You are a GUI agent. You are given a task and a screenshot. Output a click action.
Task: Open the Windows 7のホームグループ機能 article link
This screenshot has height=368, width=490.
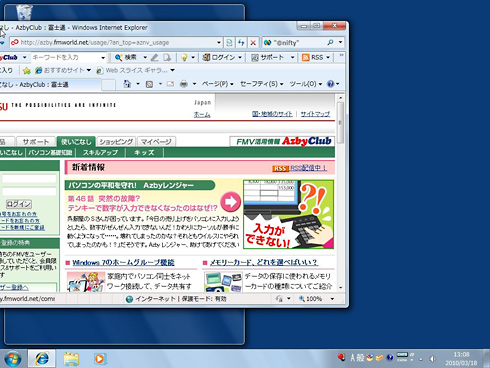tap(123, 263)
